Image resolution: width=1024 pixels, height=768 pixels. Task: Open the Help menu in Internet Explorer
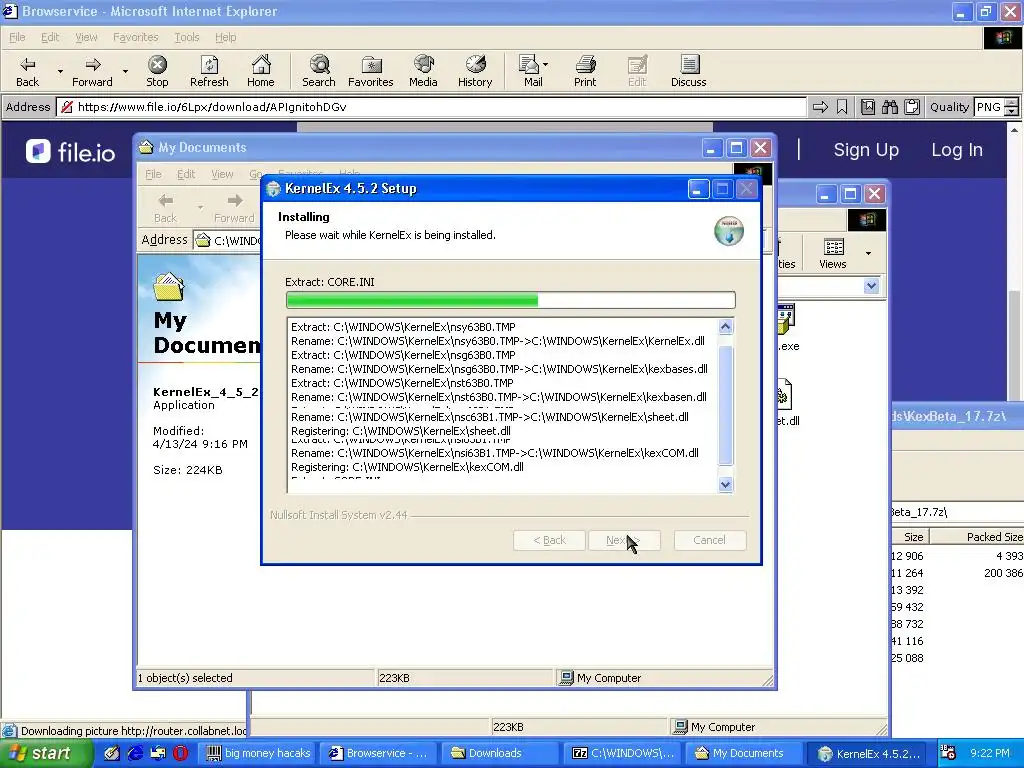(x=225, y=37)
